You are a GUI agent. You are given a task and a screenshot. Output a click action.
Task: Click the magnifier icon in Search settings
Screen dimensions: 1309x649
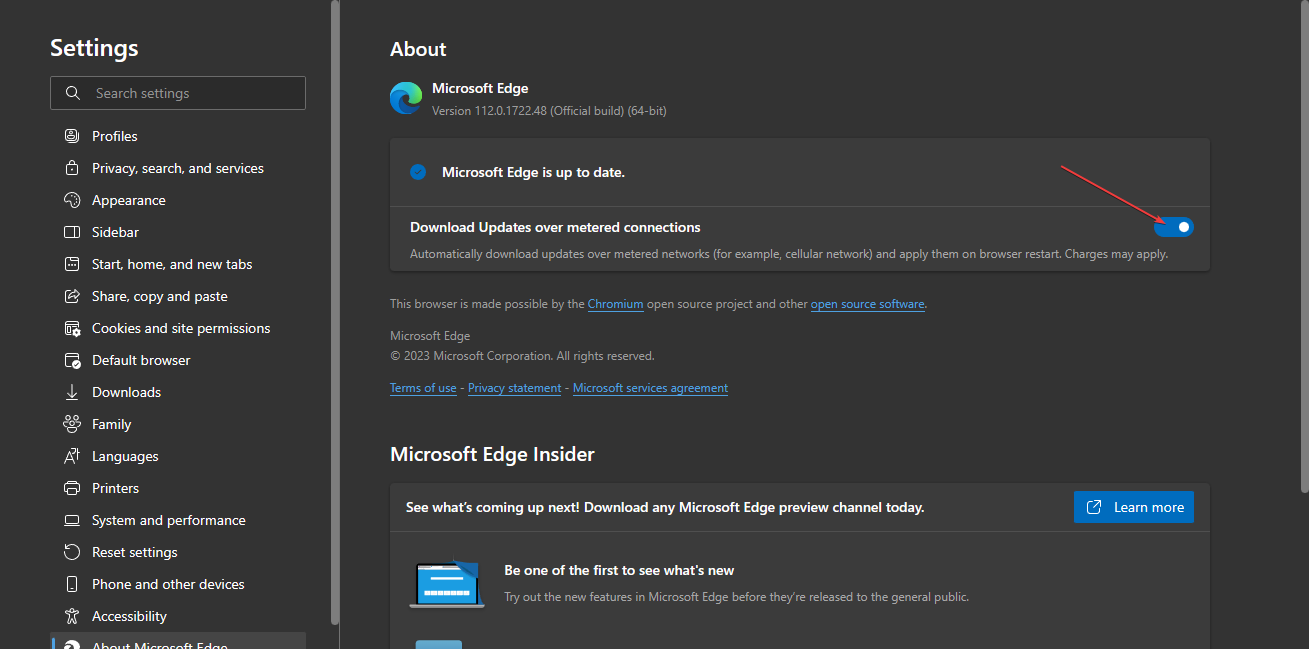click(x=73, y=93)
